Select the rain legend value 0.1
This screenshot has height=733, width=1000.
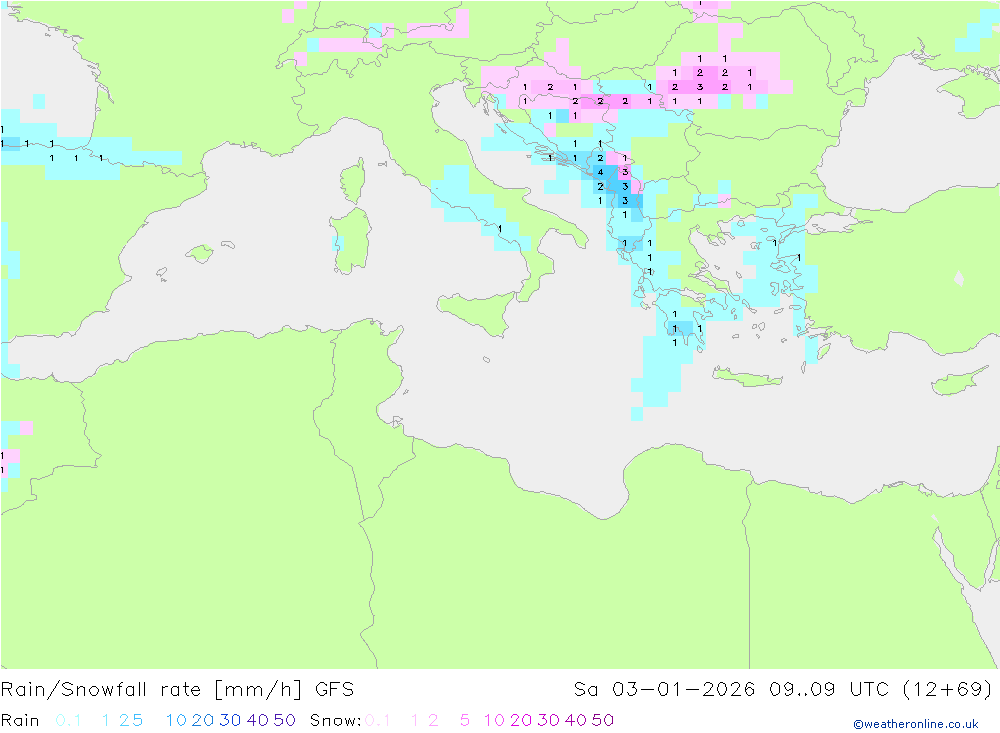point(68,720)
